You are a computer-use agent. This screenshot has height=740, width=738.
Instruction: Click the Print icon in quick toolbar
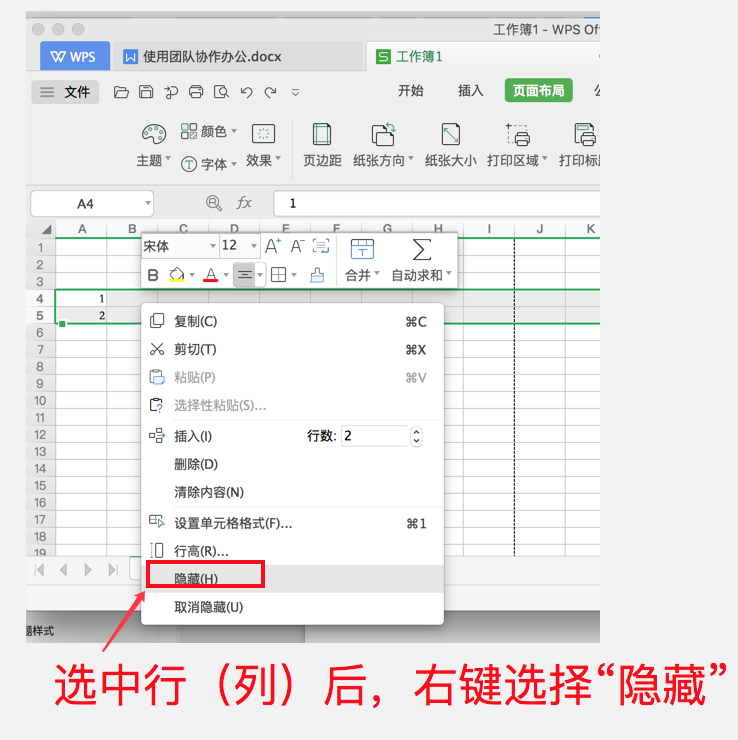coord(196,92)
